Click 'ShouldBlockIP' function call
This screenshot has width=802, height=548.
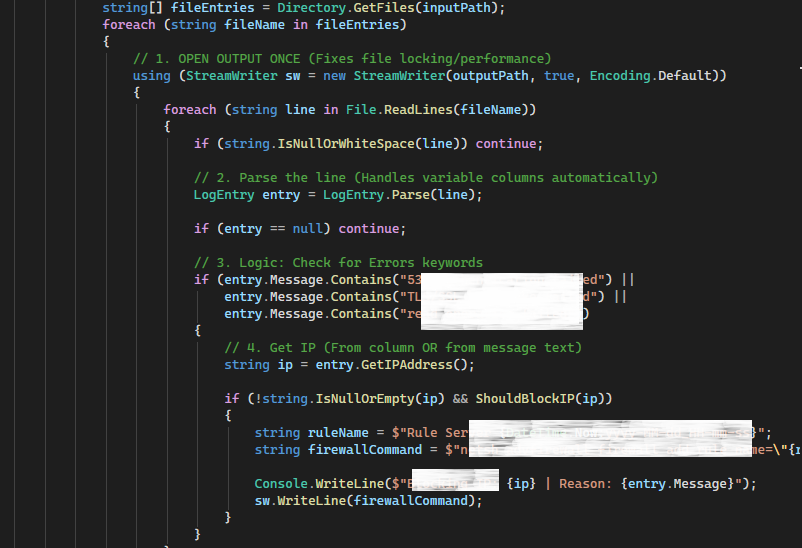click(x=525, y=399)
